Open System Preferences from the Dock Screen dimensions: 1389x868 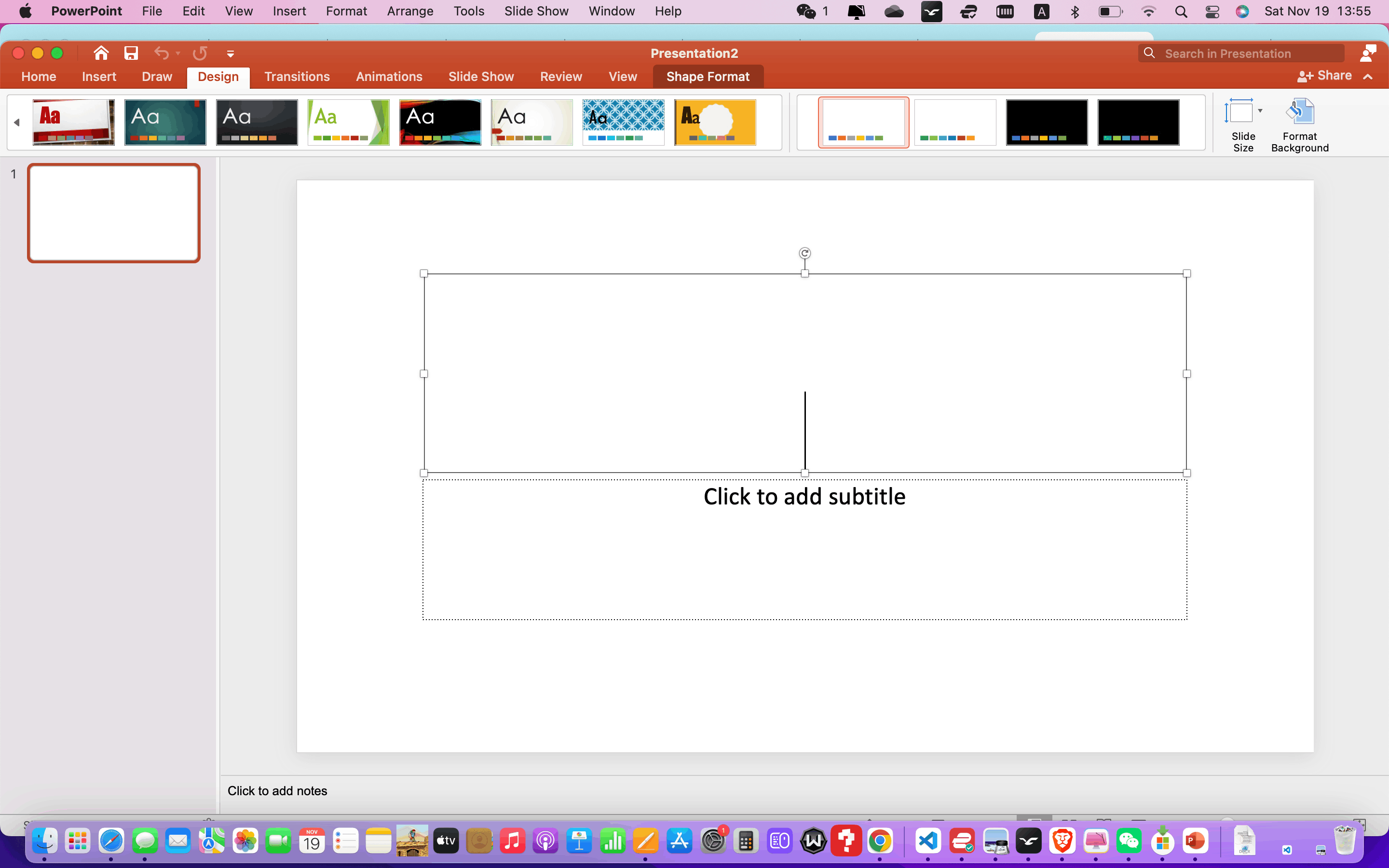tap(713, 841)
